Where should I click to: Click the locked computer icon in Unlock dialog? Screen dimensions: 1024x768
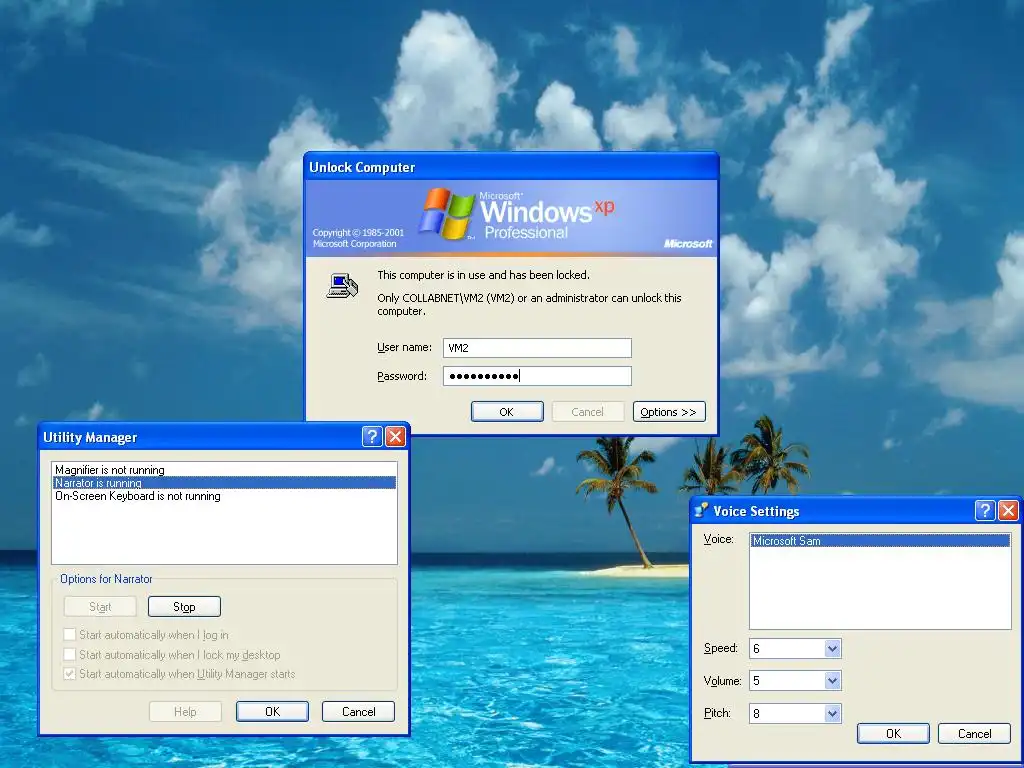point(342,285)
